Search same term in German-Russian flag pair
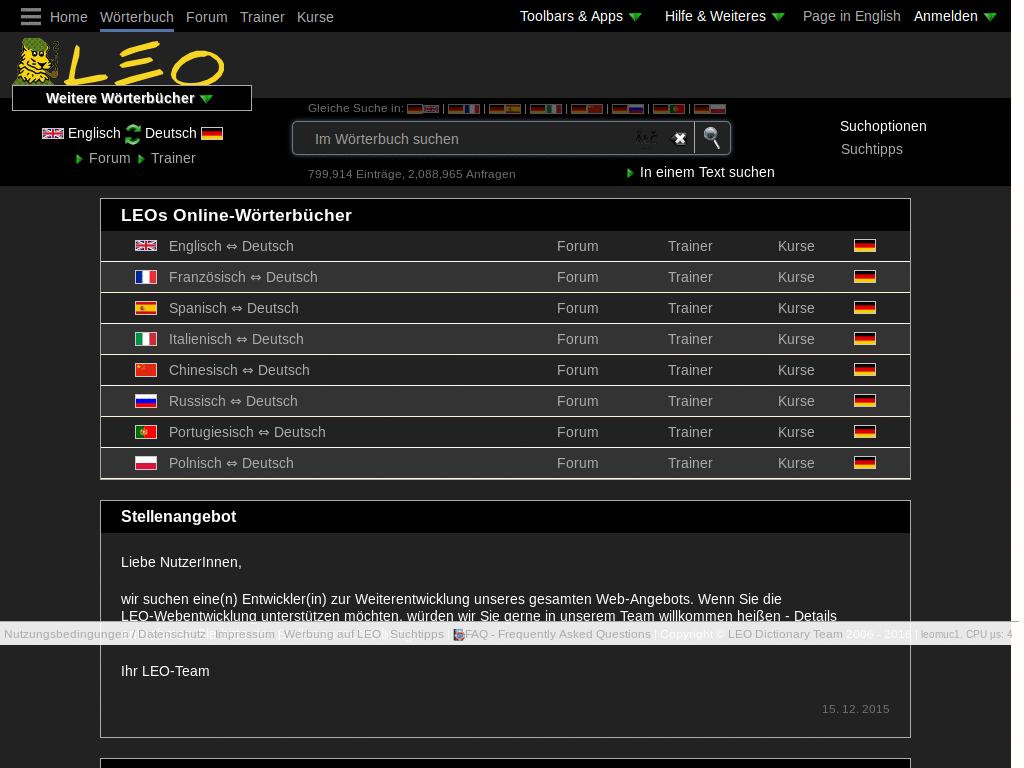Viewport: 1024px width, 768px height. click(628, 109)
